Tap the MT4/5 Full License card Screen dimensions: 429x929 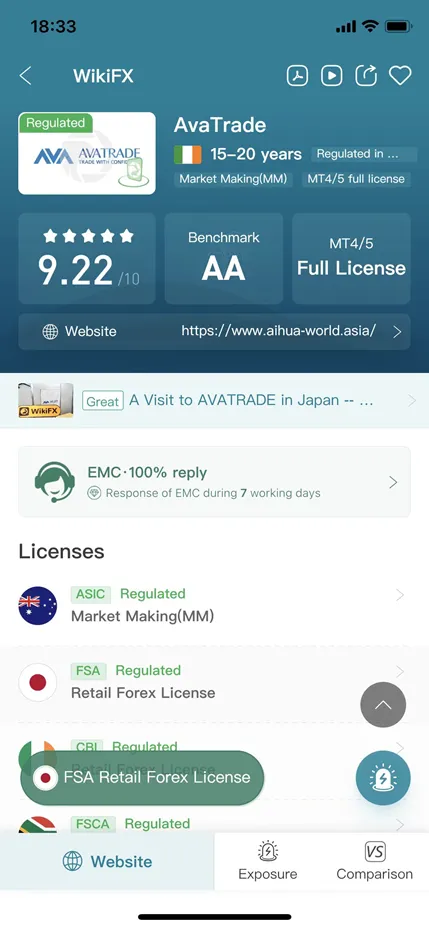[351, 259]
